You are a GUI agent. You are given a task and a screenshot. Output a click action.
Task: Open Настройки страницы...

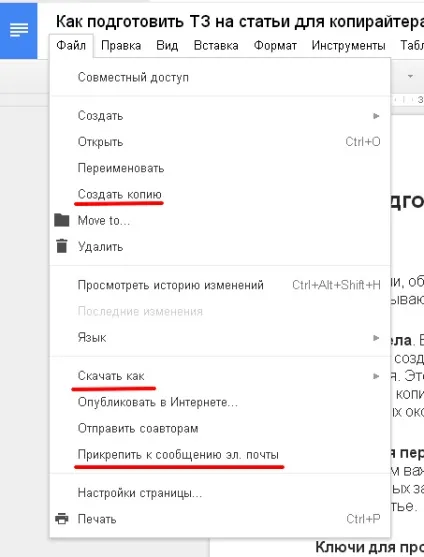[220, 493]
